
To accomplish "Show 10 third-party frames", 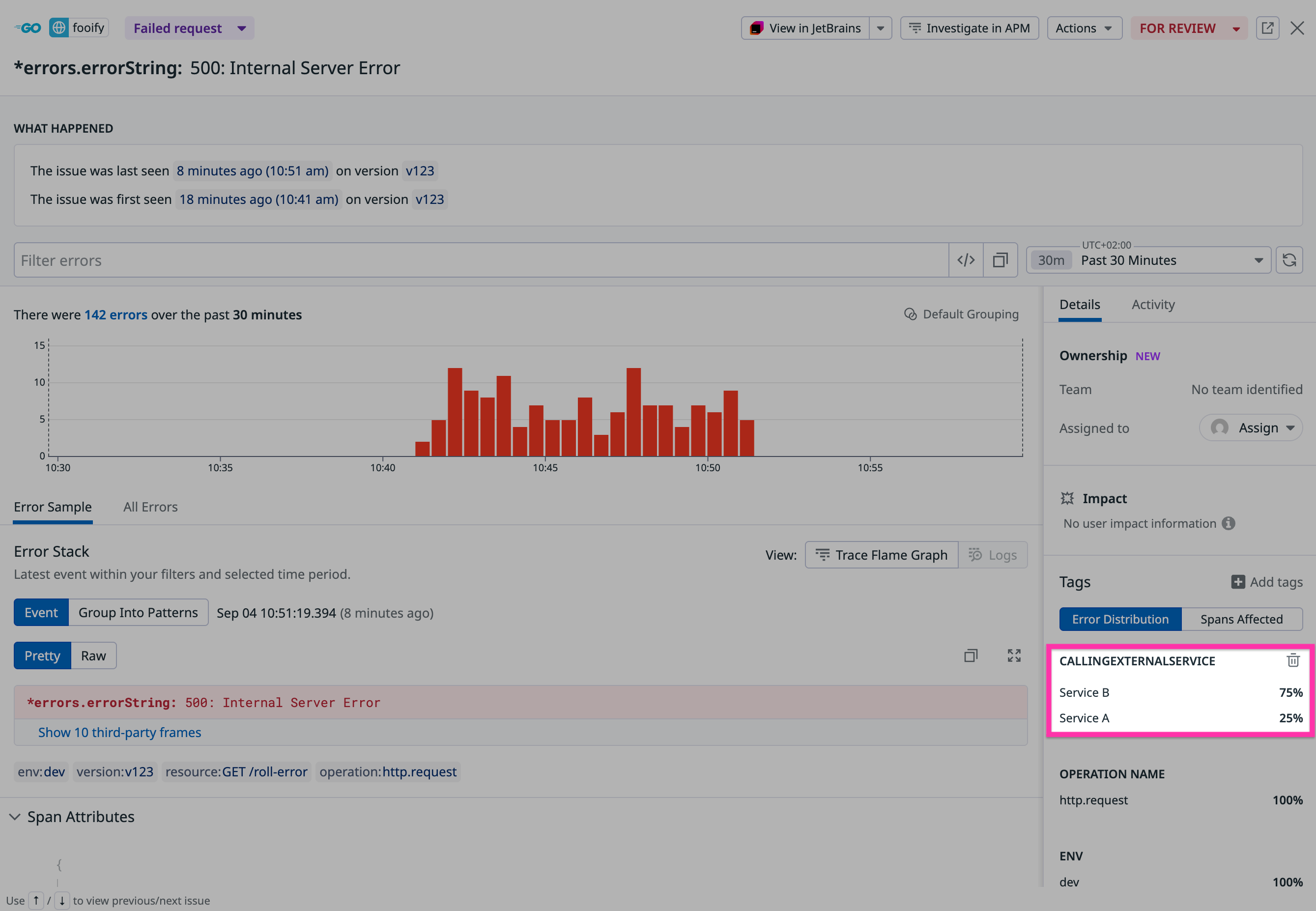I will tap(119, 732).
